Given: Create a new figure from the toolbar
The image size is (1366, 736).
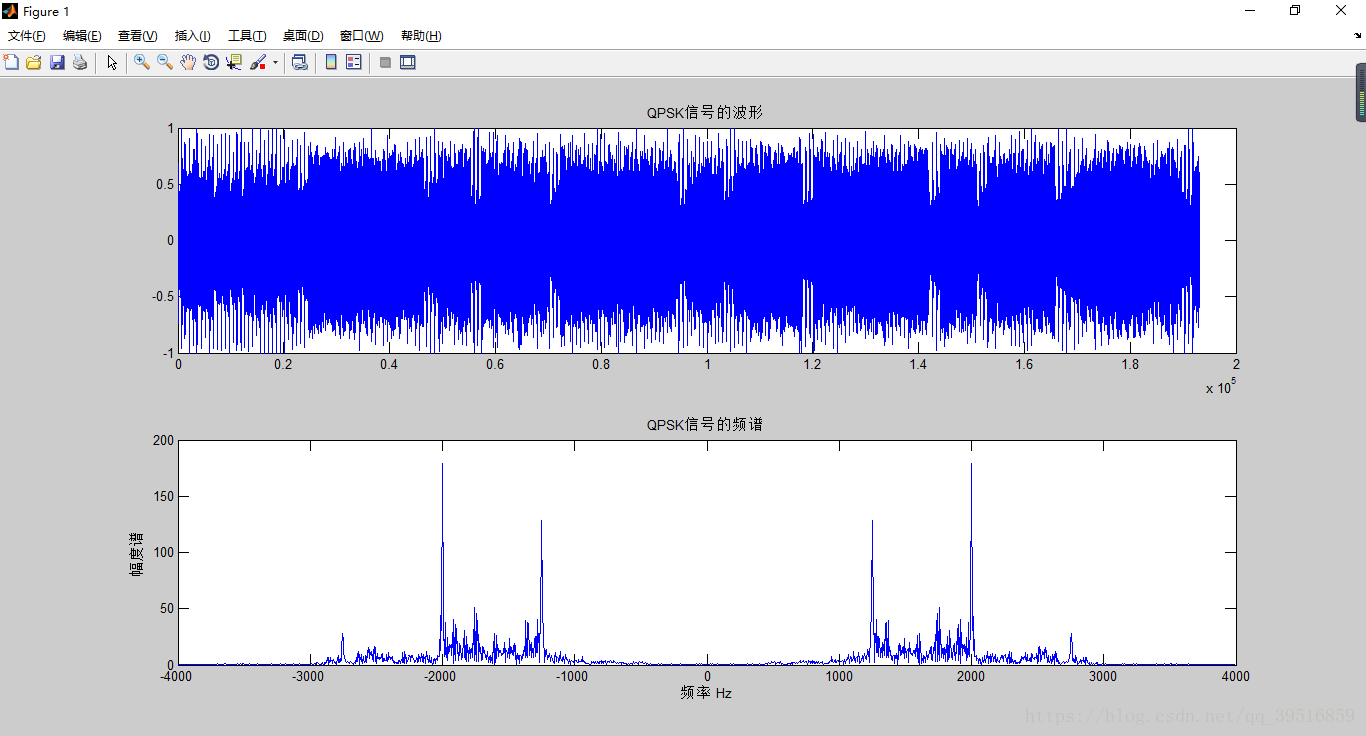Looking at the screenshot, I should [12, 62].
